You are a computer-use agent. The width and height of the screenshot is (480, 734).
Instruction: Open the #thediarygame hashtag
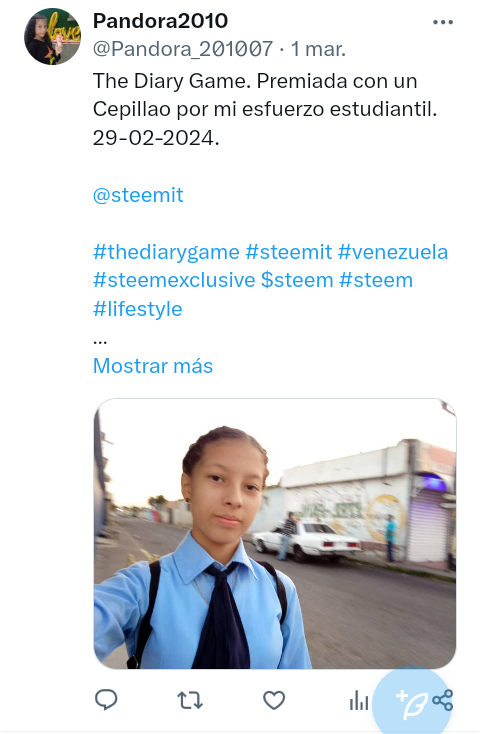coord(166,252)
